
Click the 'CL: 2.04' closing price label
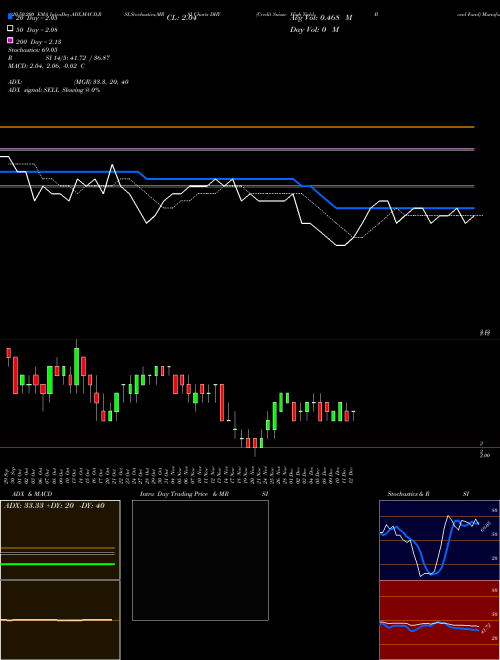(x=181, y=18)
